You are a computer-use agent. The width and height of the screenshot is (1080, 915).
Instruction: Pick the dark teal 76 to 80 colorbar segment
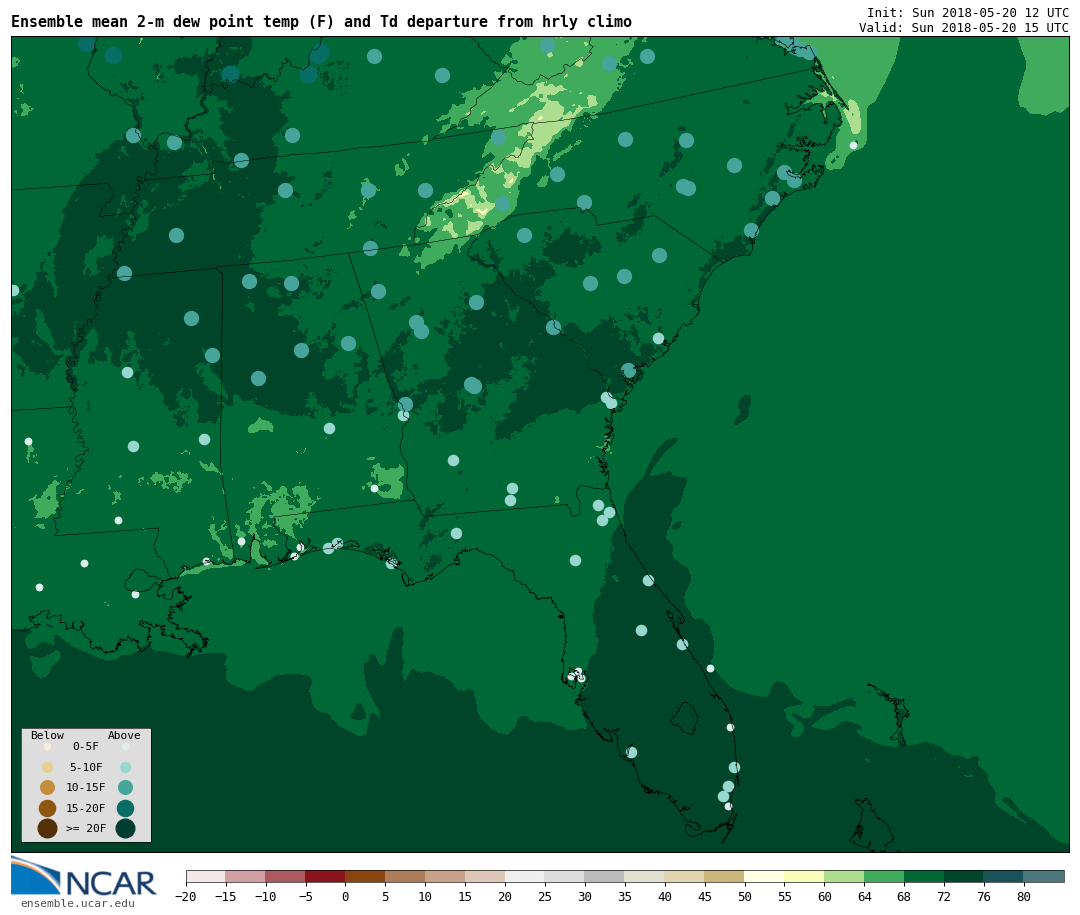(1004, 876)
